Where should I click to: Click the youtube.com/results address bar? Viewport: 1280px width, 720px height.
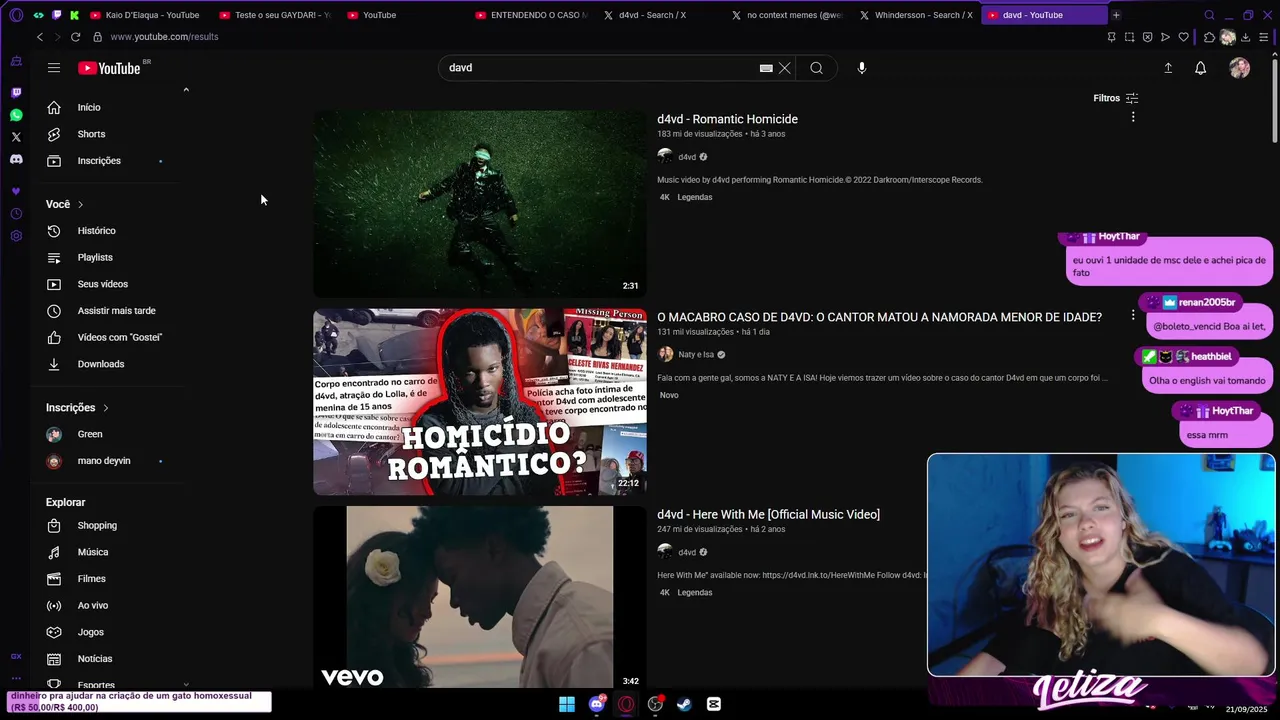click(x=164, y=37)
